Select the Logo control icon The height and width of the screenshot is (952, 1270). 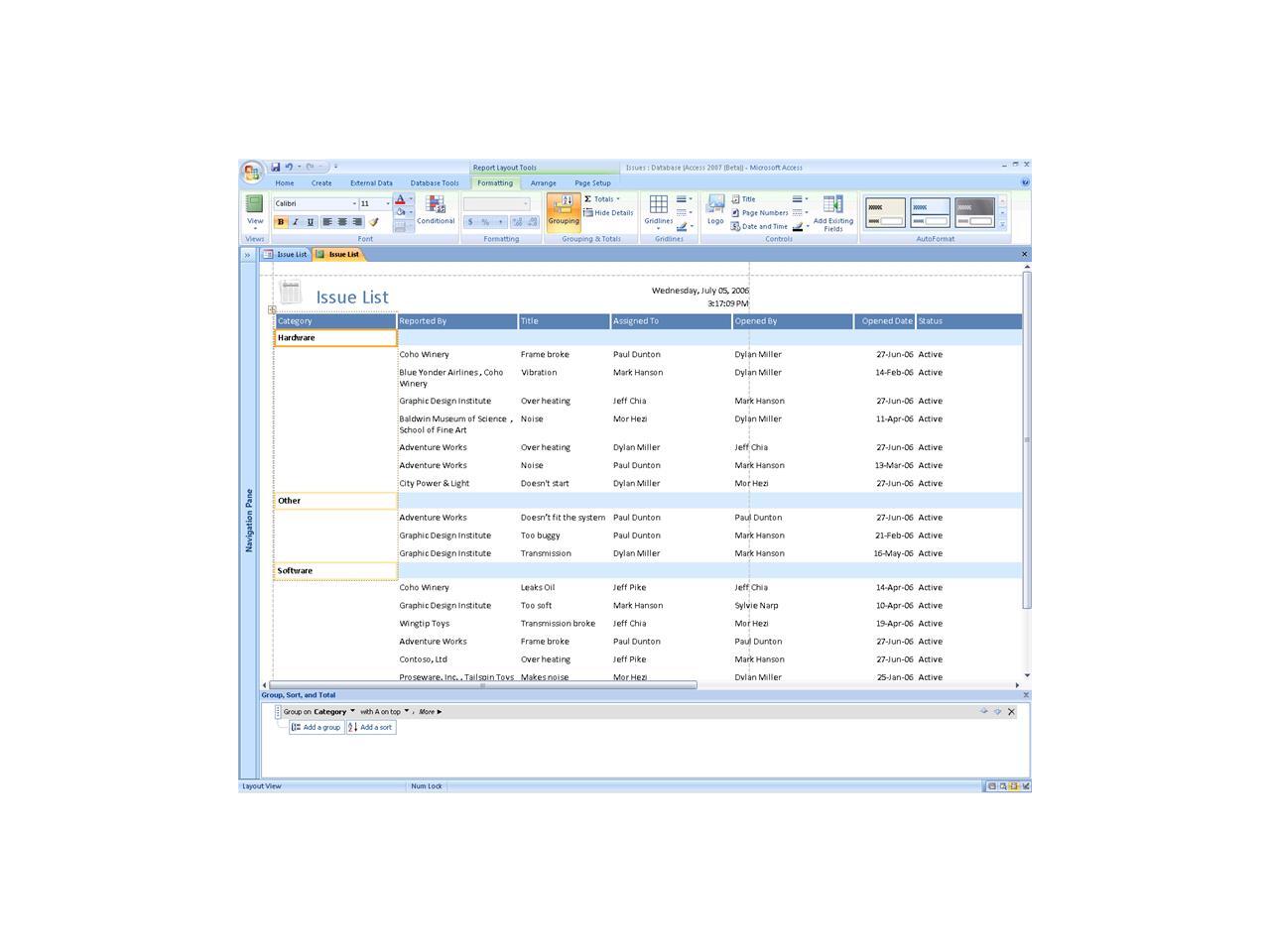715,208
